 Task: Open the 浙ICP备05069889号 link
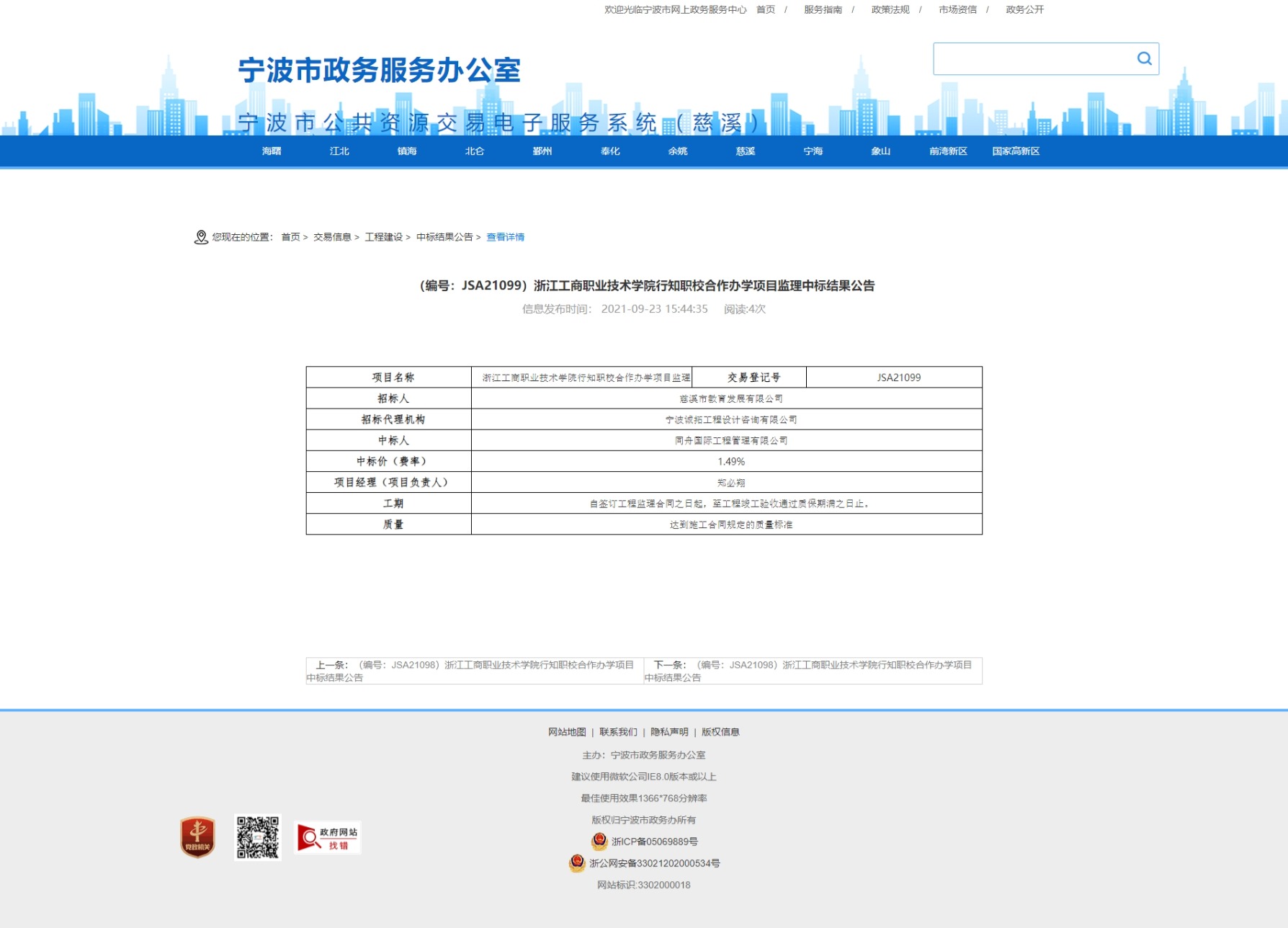point(654,842)
